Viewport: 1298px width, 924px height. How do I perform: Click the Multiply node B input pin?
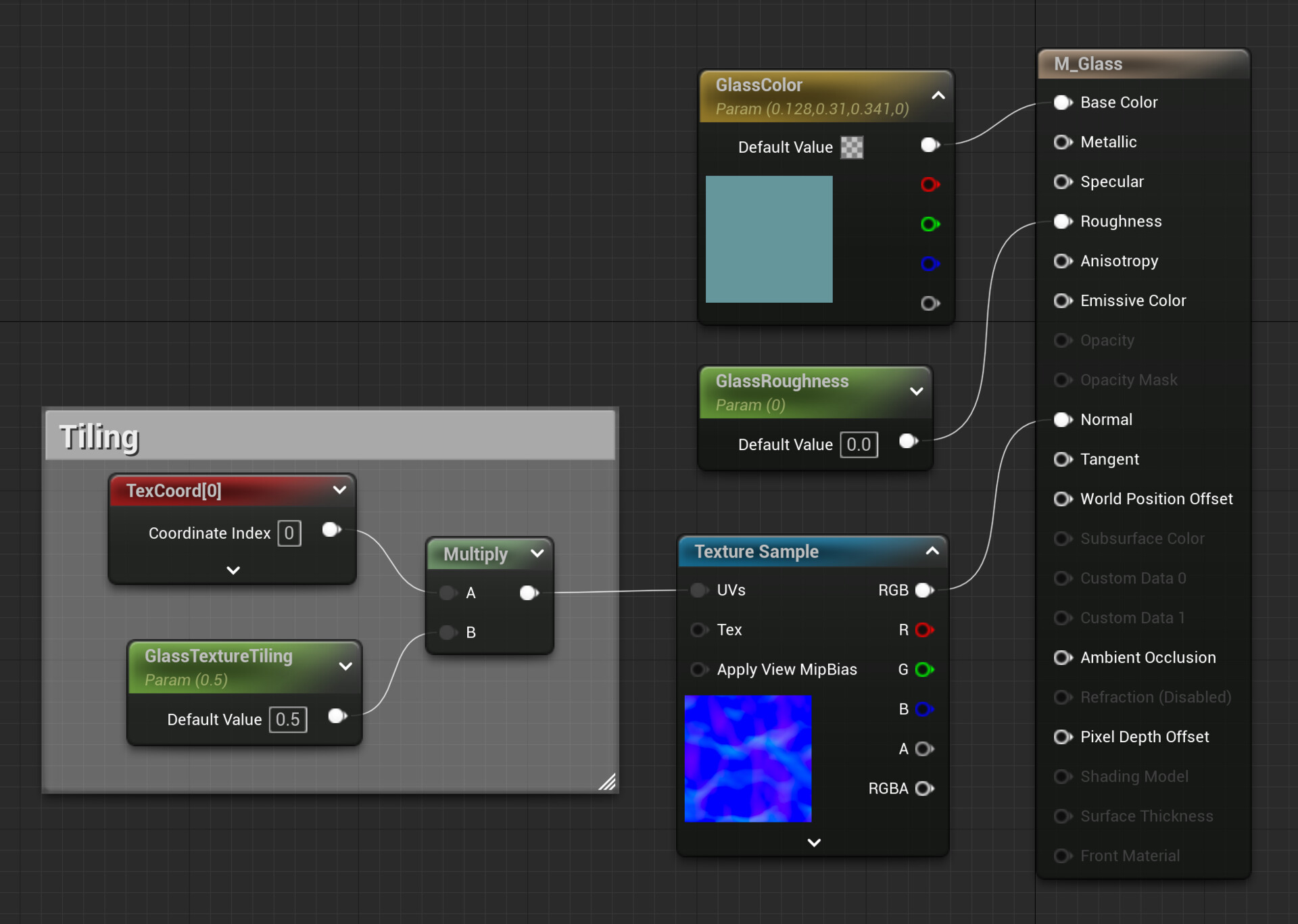click(448, 633)
